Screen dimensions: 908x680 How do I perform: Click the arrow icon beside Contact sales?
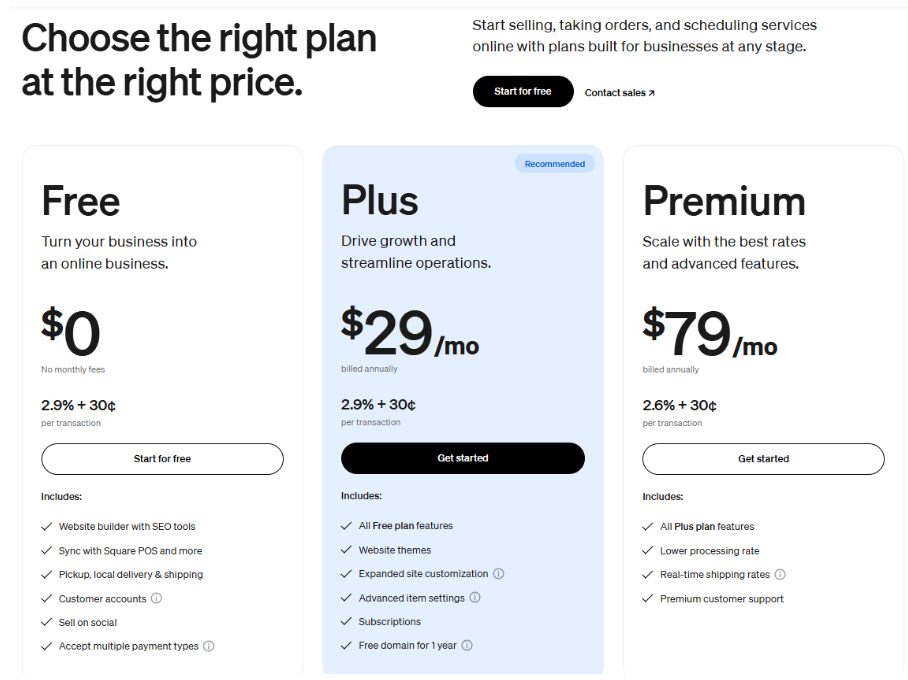point(652,93)
